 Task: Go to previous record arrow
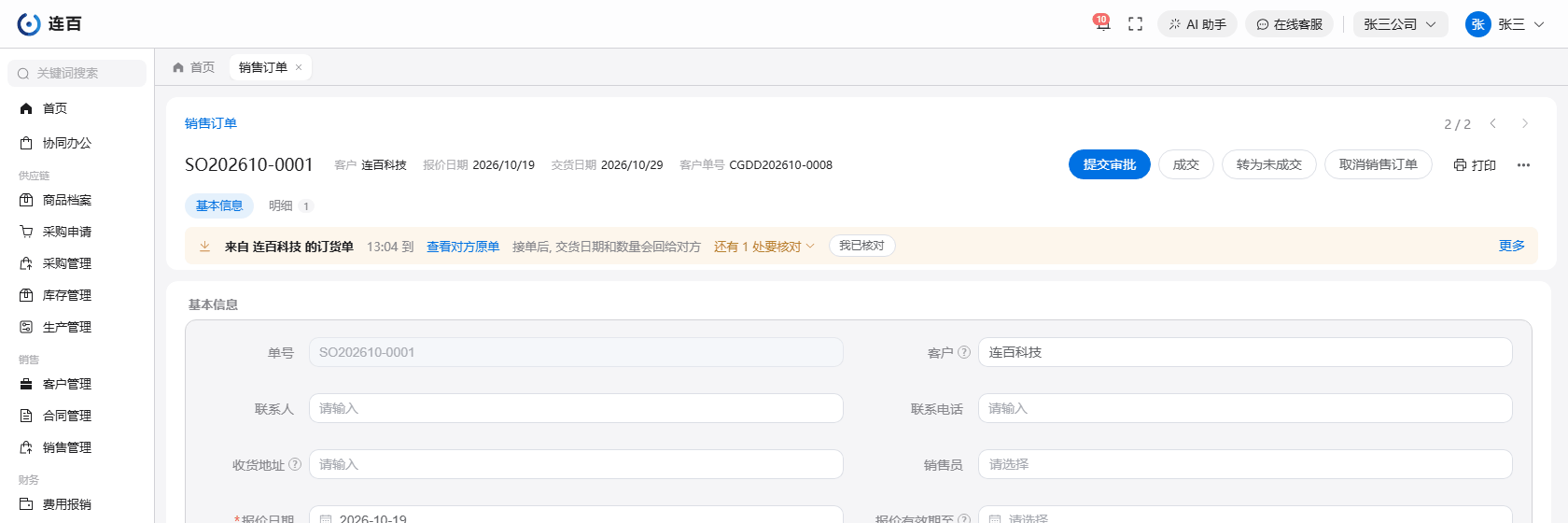point(1493,123)
